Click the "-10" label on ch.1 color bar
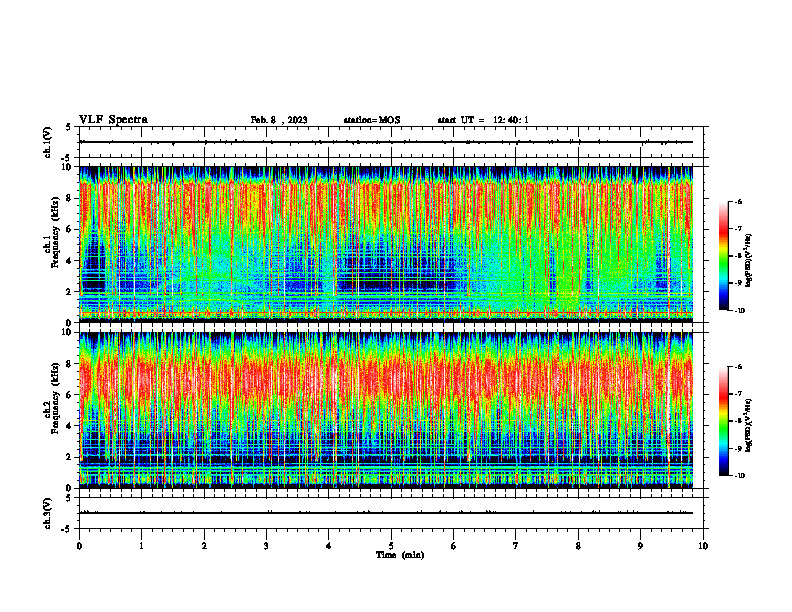This screenshot has height=612, width=792. [x=740, y=311]
